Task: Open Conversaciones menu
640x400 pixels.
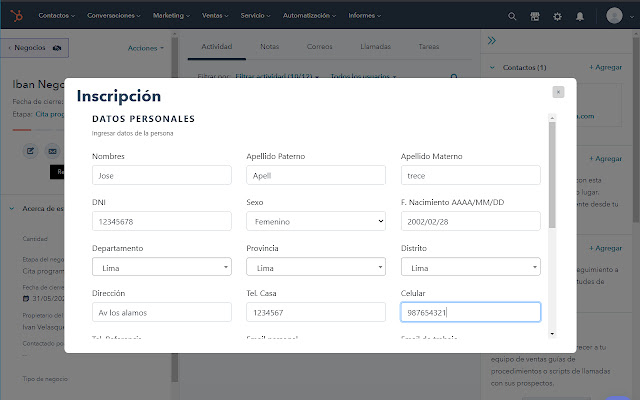Action: pos(113,16)
